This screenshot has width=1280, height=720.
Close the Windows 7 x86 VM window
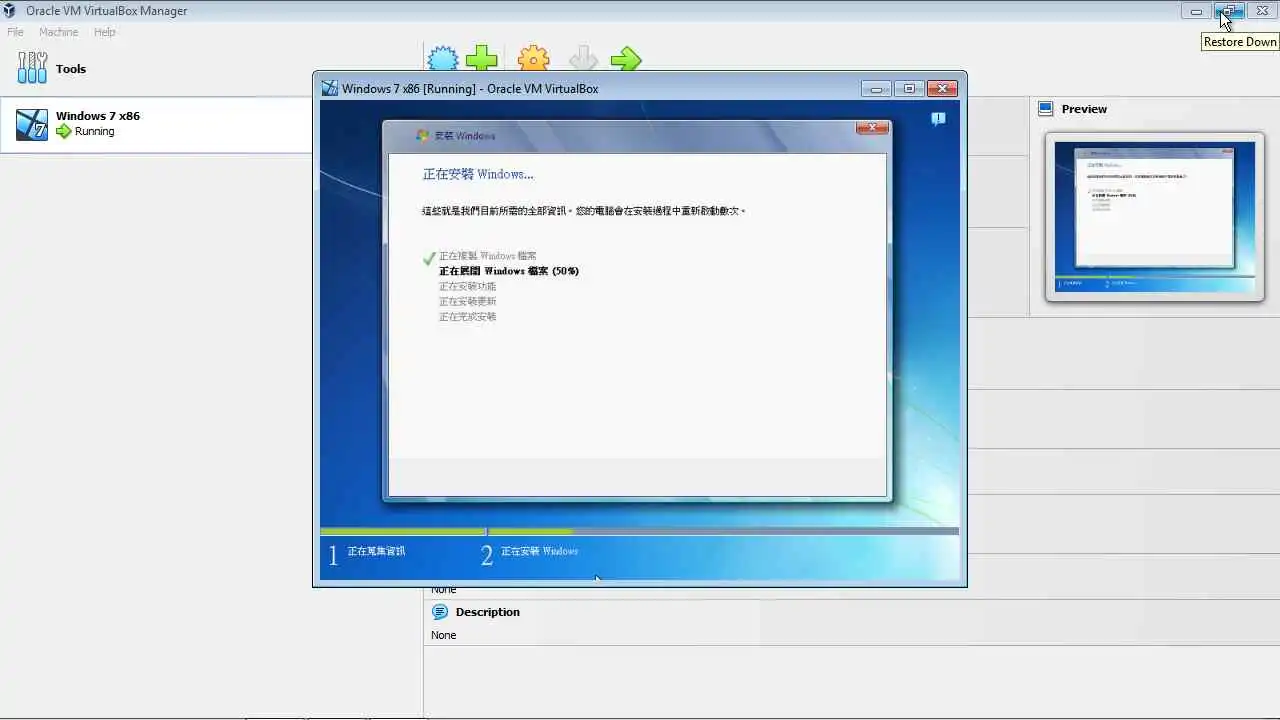click(942, 89)
